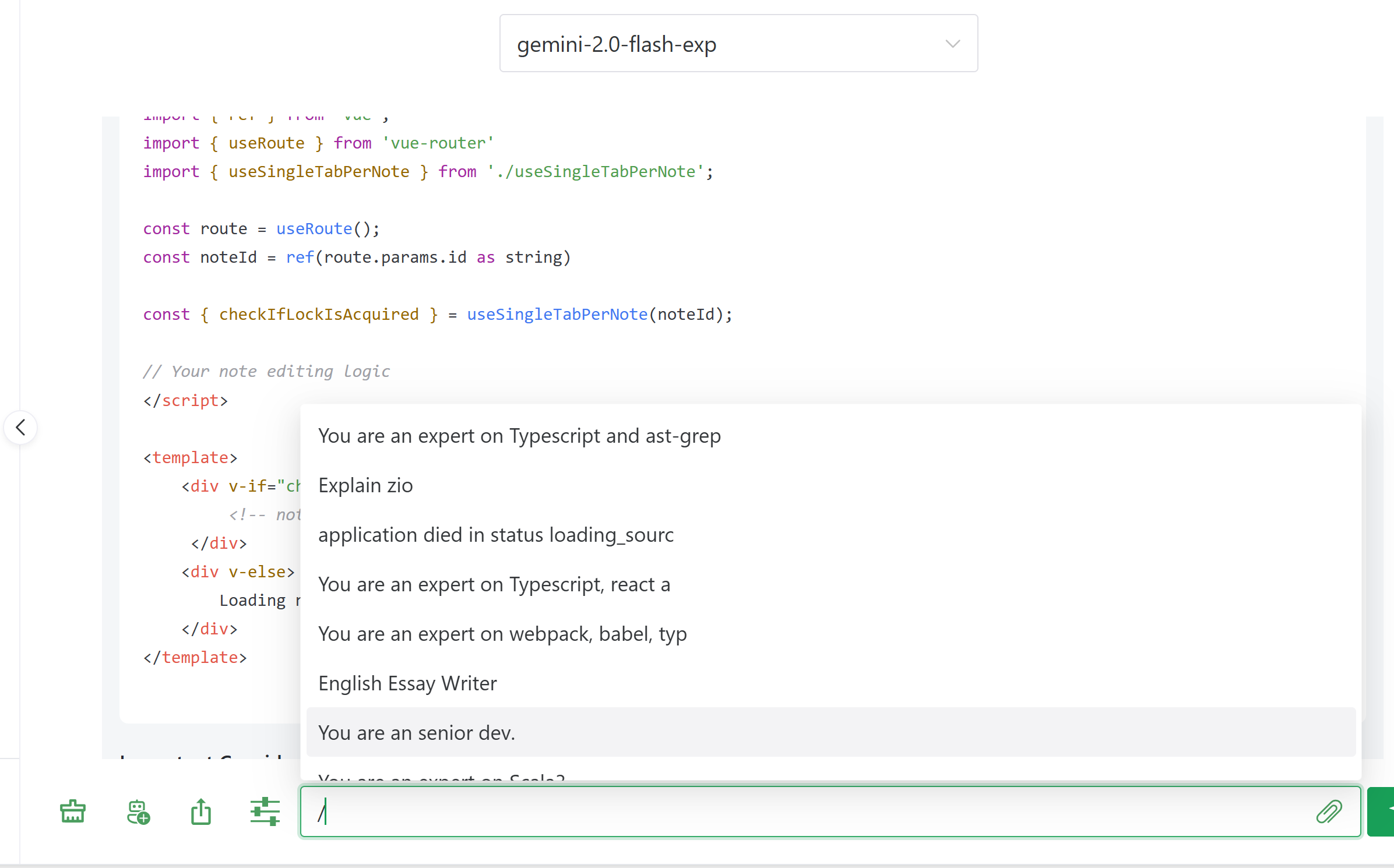
Task: Select 'You are an expert on Typescript, react a' prompt
Action: point(831,584)
